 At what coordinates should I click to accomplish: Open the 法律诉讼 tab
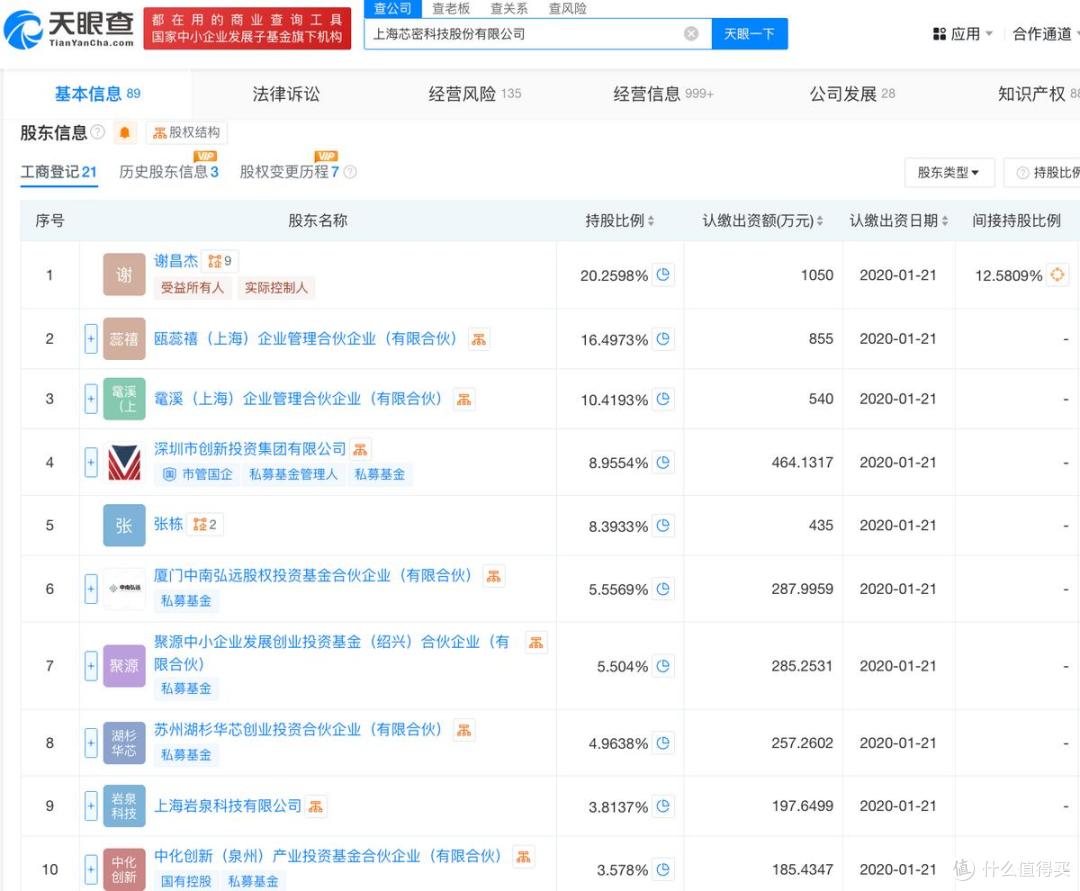tap(286, 94)
